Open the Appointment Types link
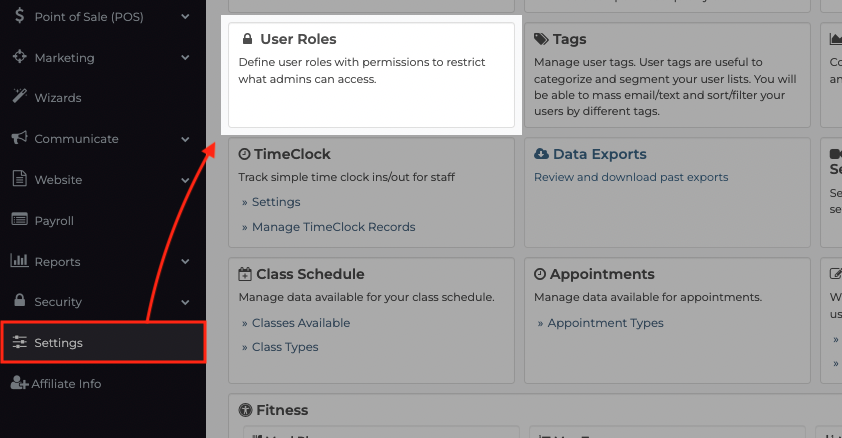Image resolution: width=842 pixels, height=438 pixels. [605, 323]
